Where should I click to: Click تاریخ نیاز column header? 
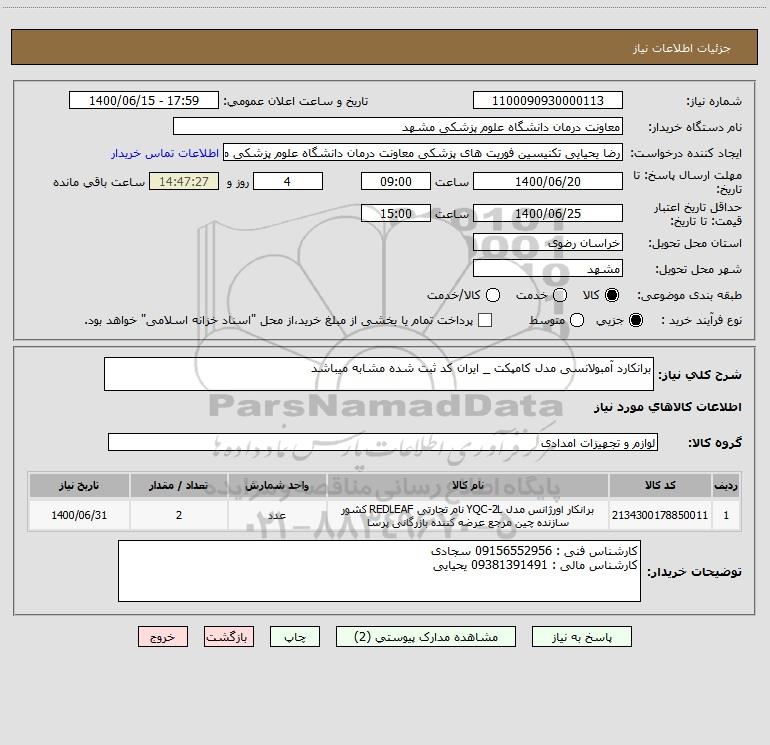79,486
